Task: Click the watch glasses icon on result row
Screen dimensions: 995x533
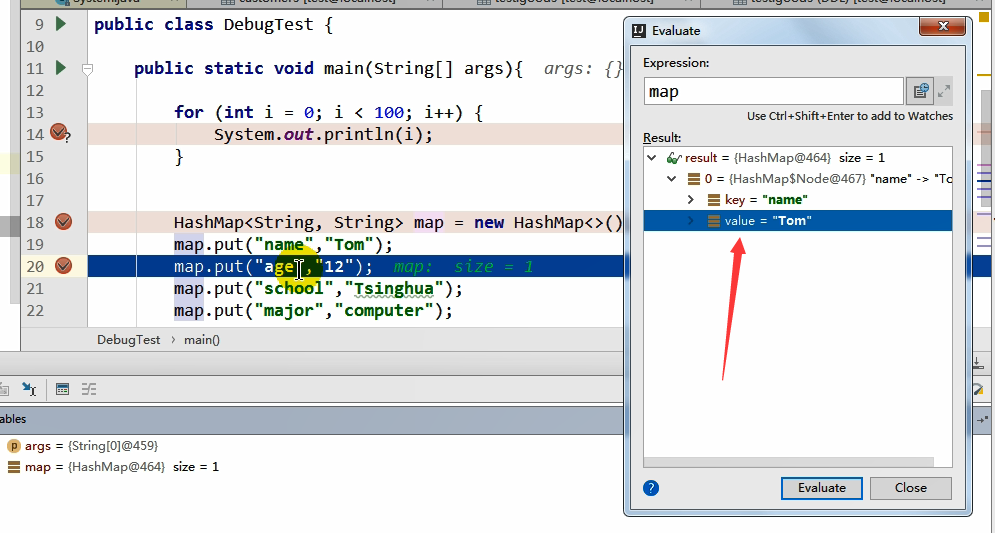Action: (673, 158)
